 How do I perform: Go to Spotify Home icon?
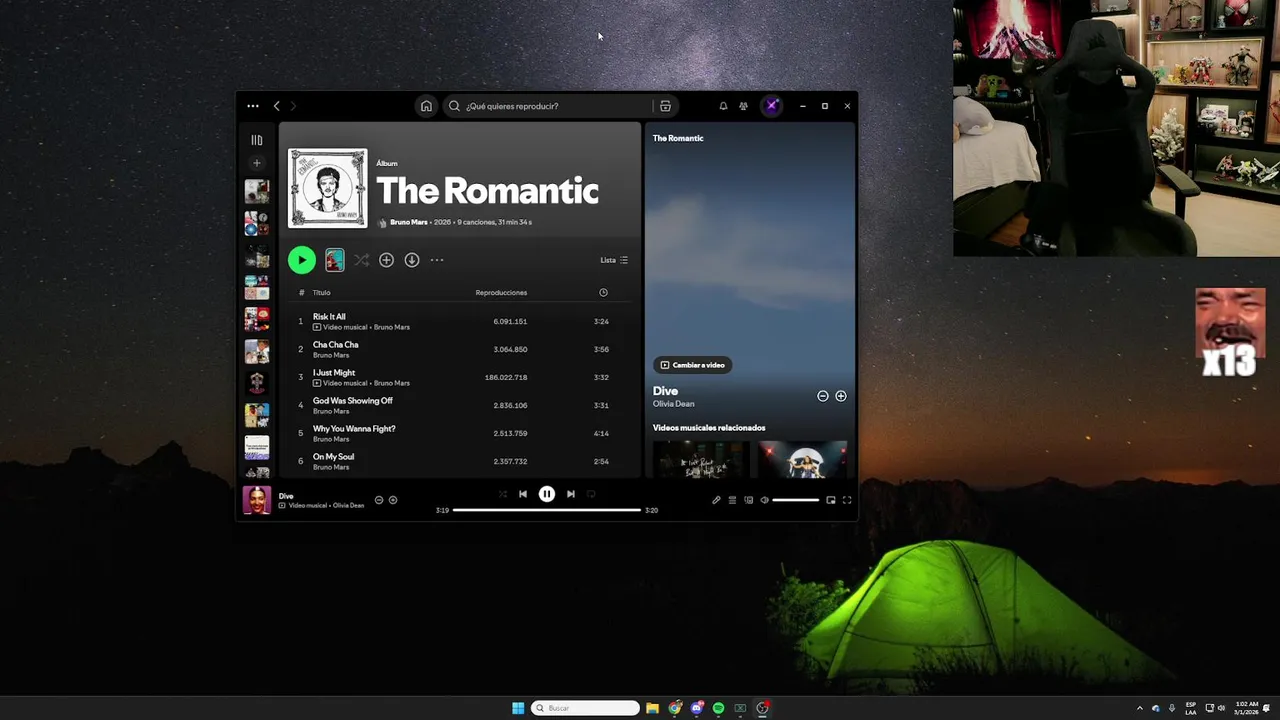click(426, 106)
